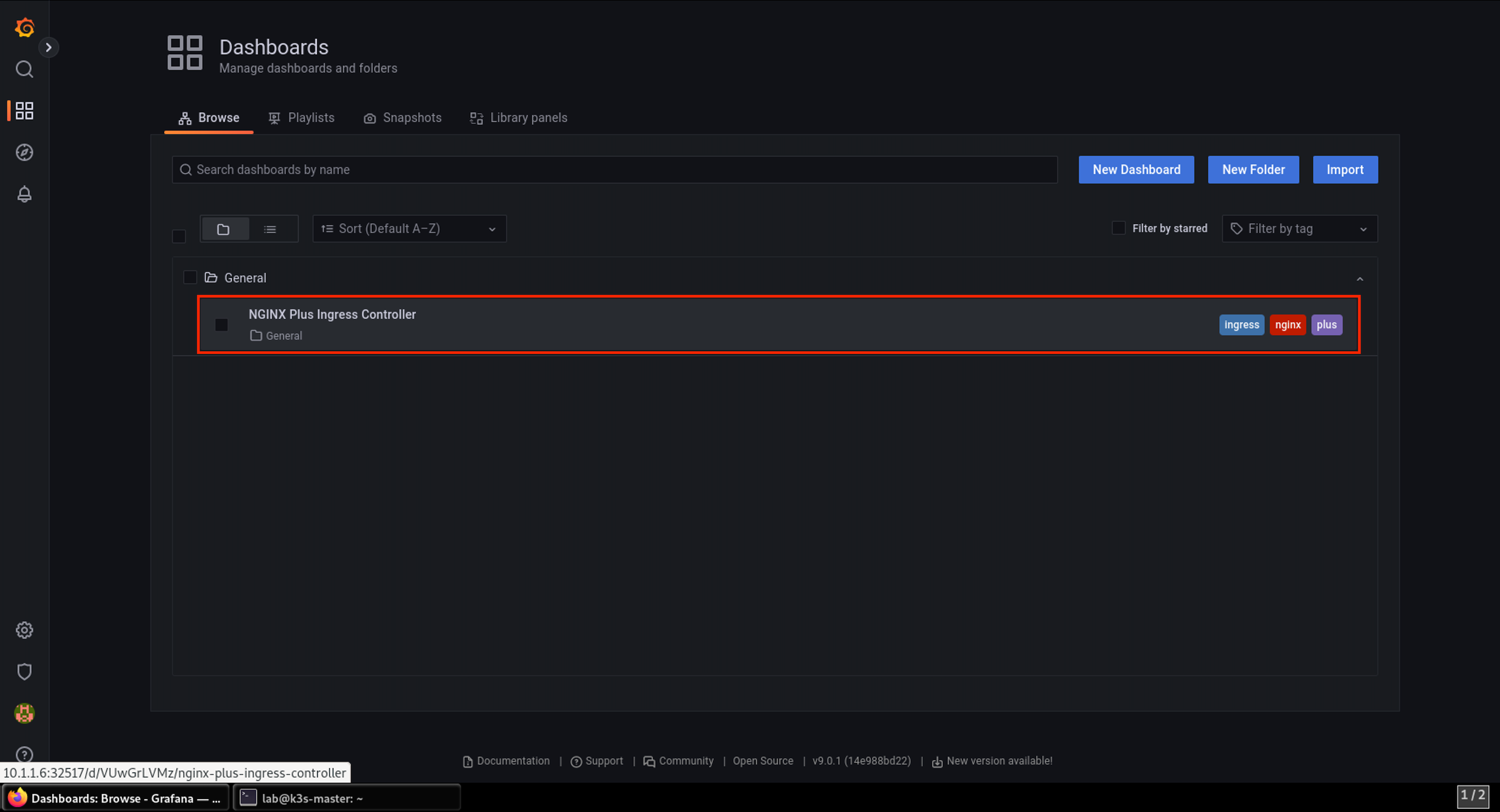This screenshot has width=1500, height=812.
Task: Filter by the purple plus tag
Action: 1327,325
